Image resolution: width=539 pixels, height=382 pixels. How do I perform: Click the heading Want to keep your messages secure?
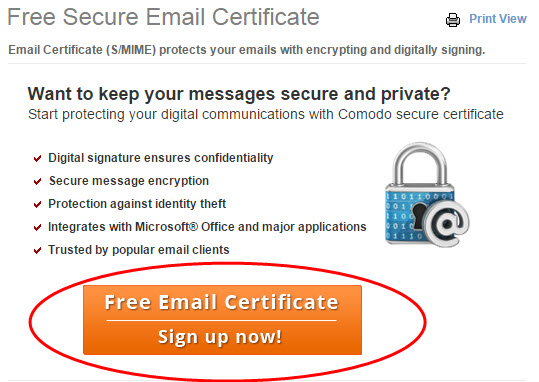[x=239, y=94]
